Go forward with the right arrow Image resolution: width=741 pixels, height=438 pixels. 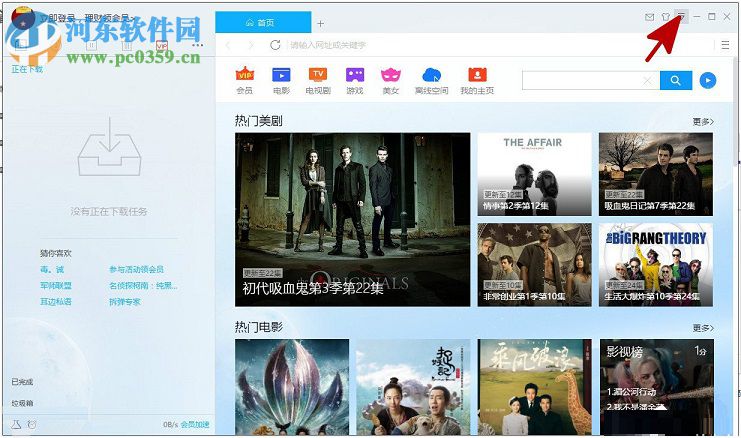[250, 45]
